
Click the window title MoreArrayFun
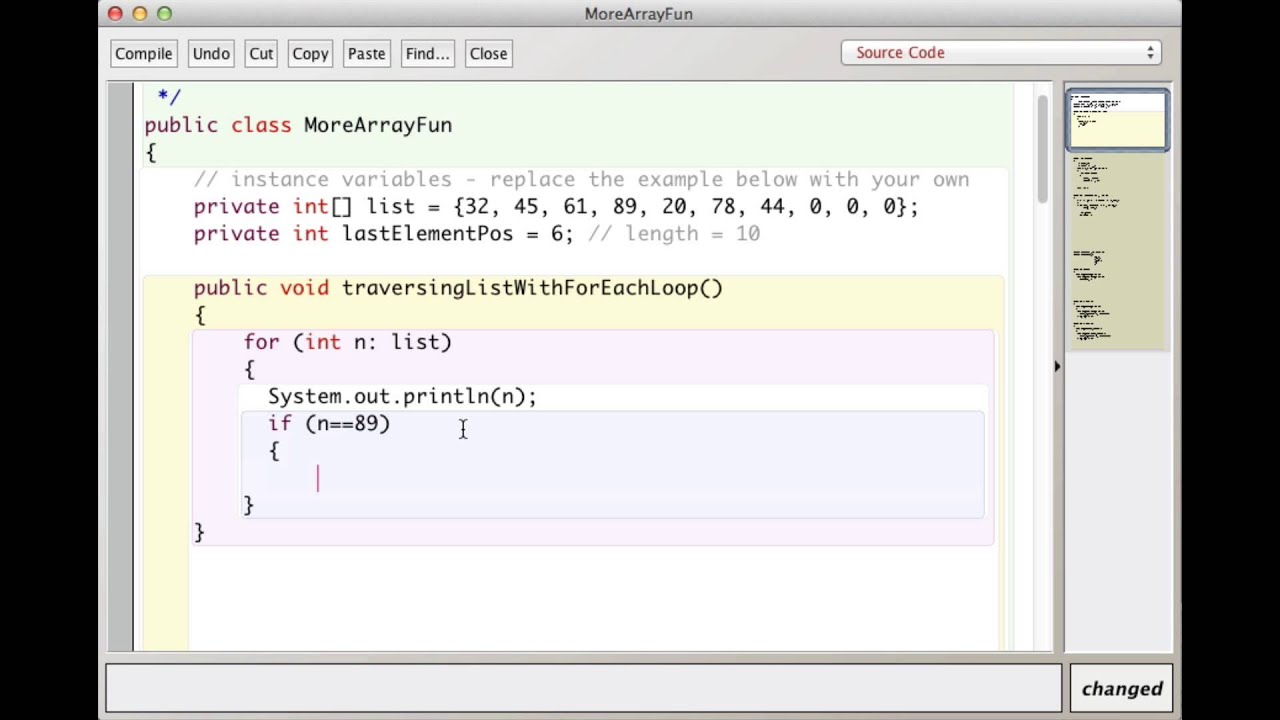pyautogui.click(x=639, y=14)
